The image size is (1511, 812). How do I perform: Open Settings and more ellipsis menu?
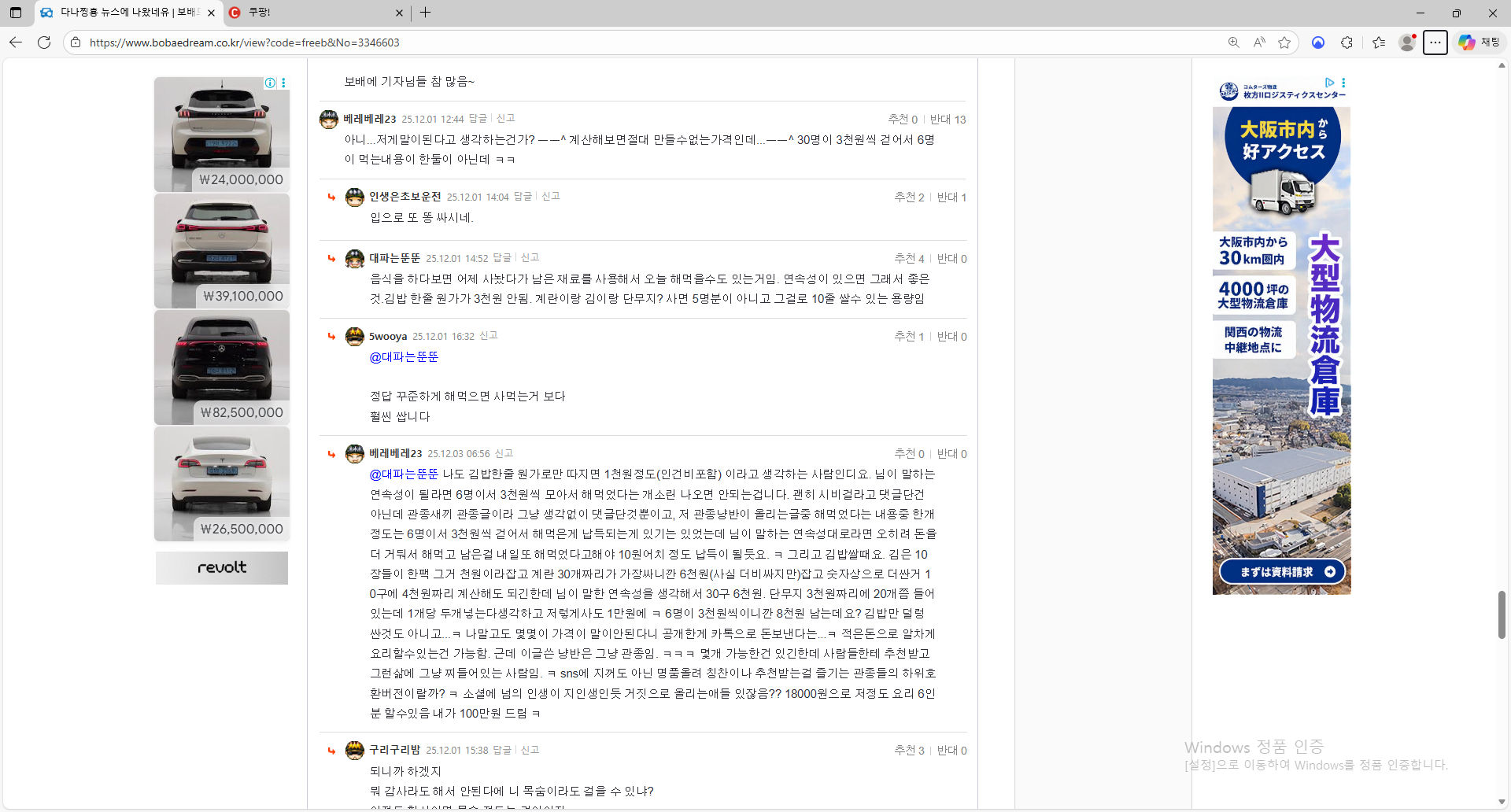click(x=1435, y=42)
